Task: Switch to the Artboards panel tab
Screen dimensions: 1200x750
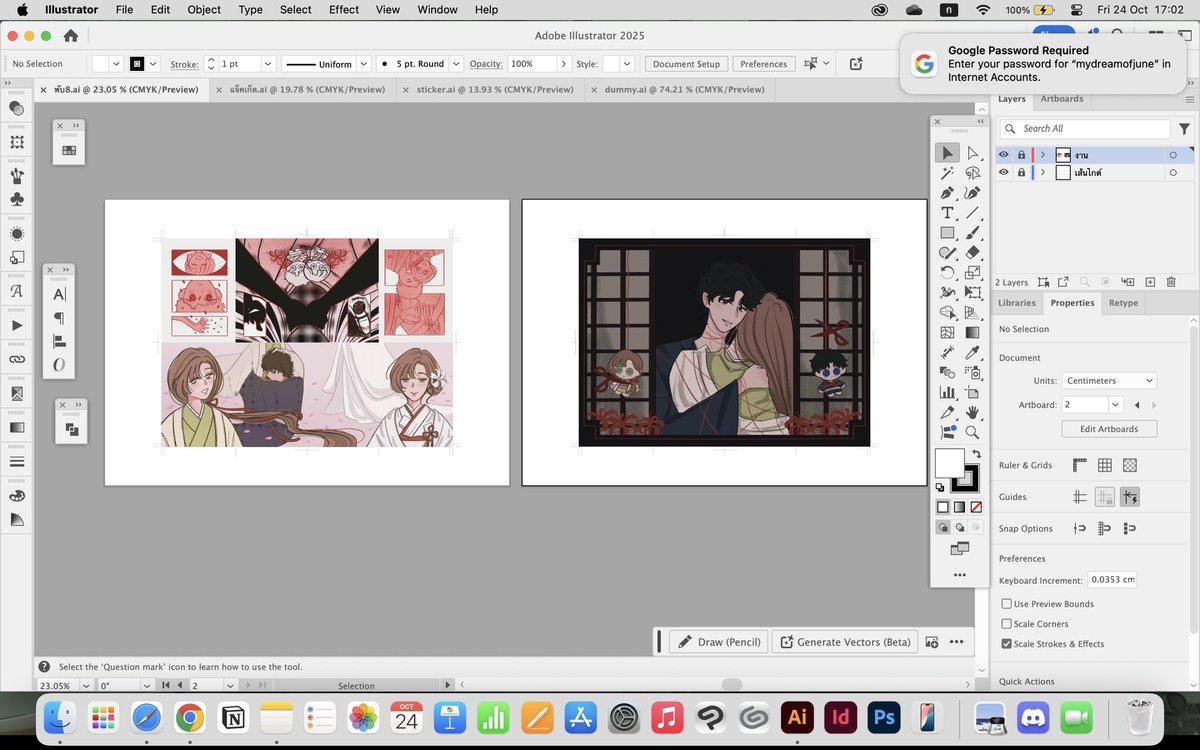Action: pyautogui.click(x=1062, y=99)
